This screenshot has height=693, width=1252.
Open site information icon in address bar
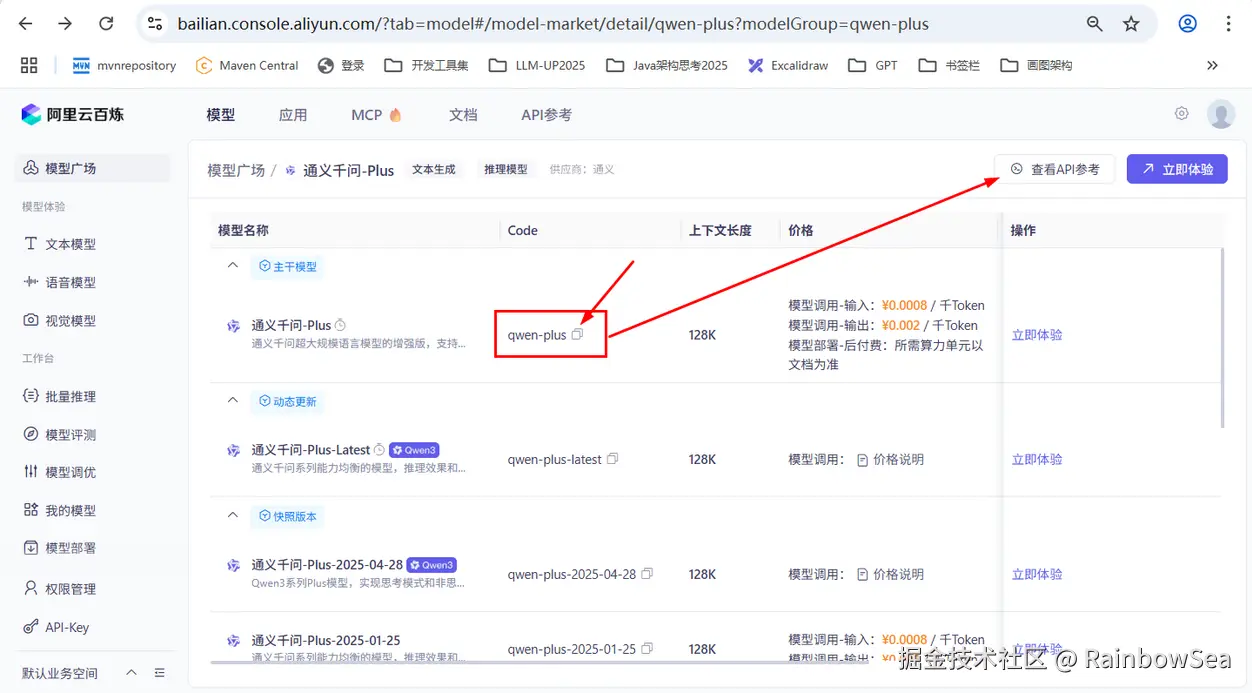click(x=153, y=24)
